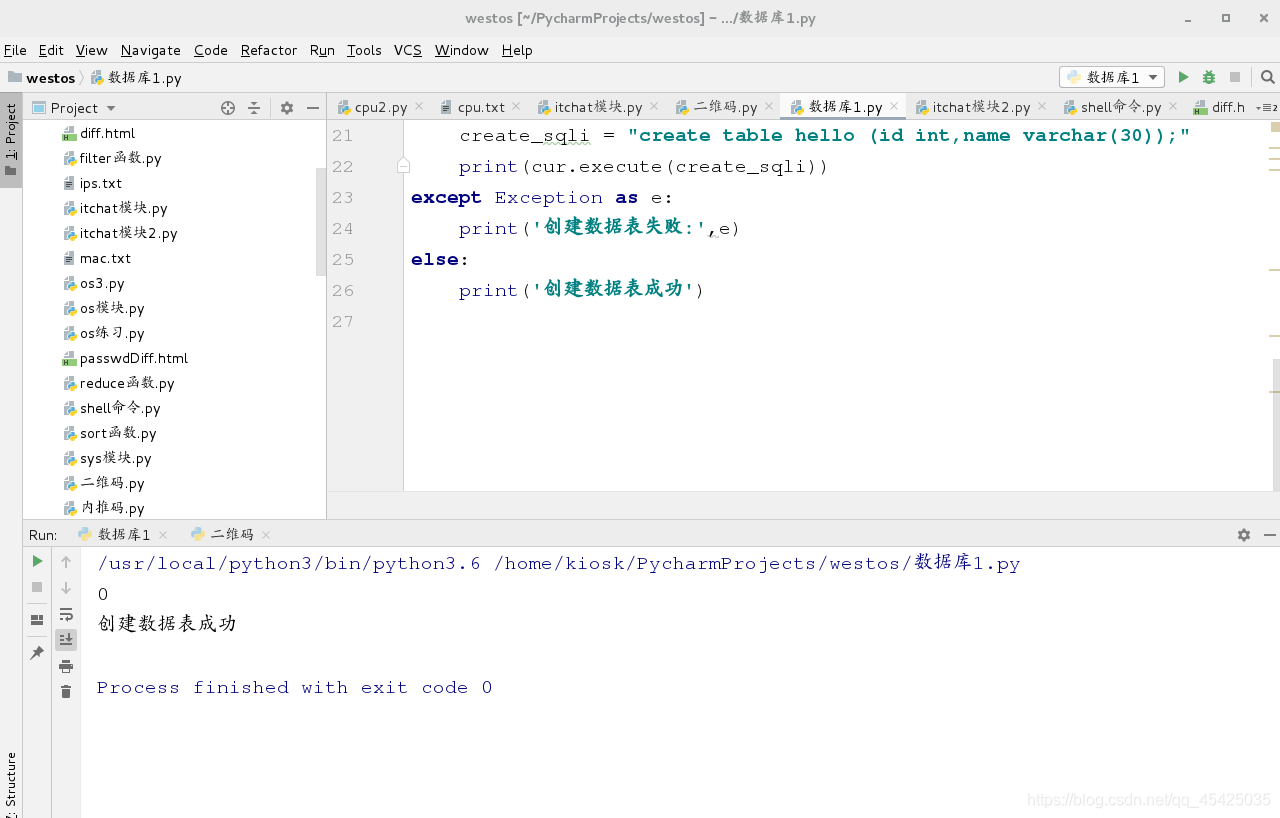Click scroll from source target icon

pos(228,108)
